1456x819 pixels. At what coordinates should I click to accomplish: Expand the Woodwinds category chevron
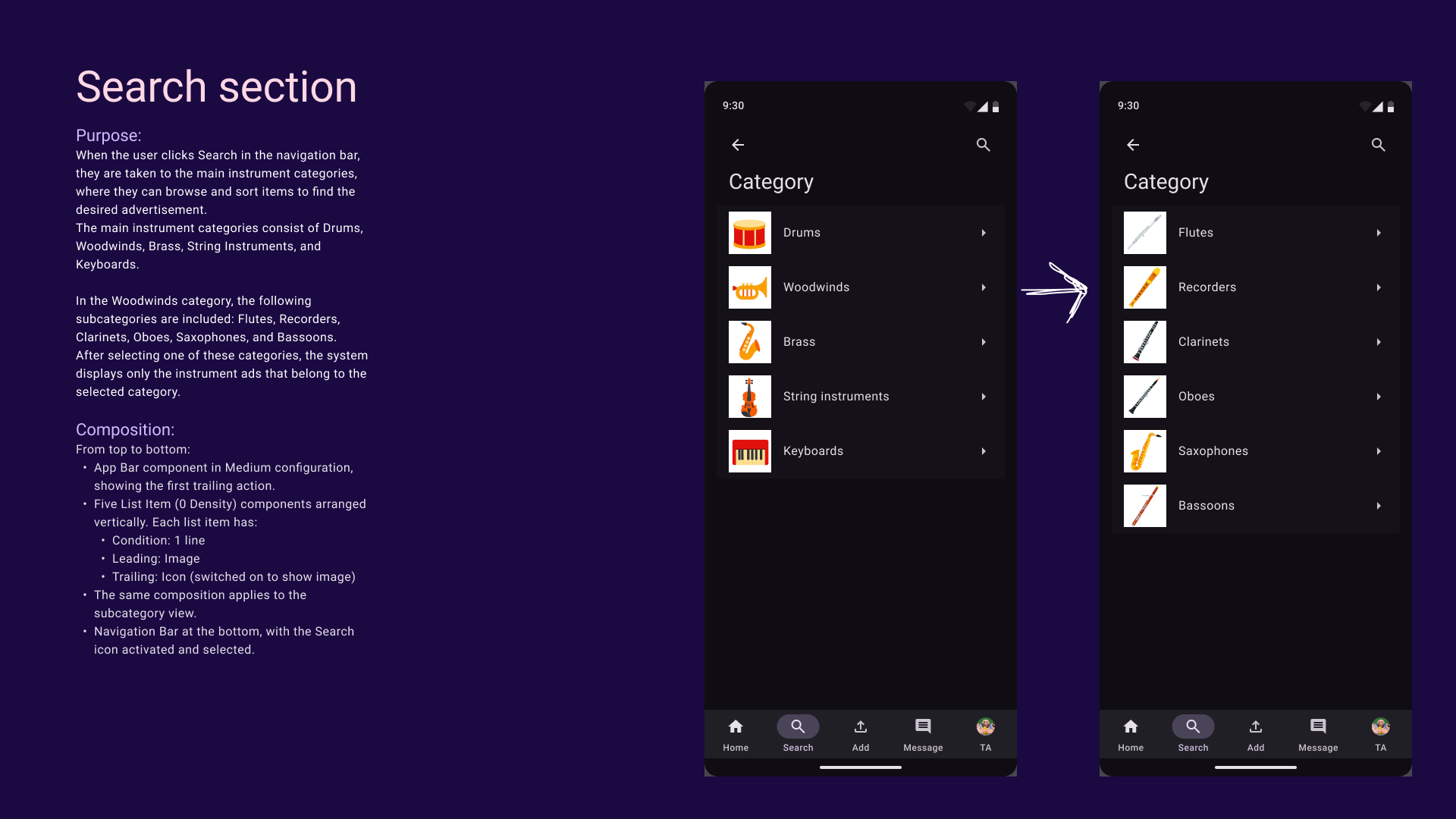tap(984, 287)
